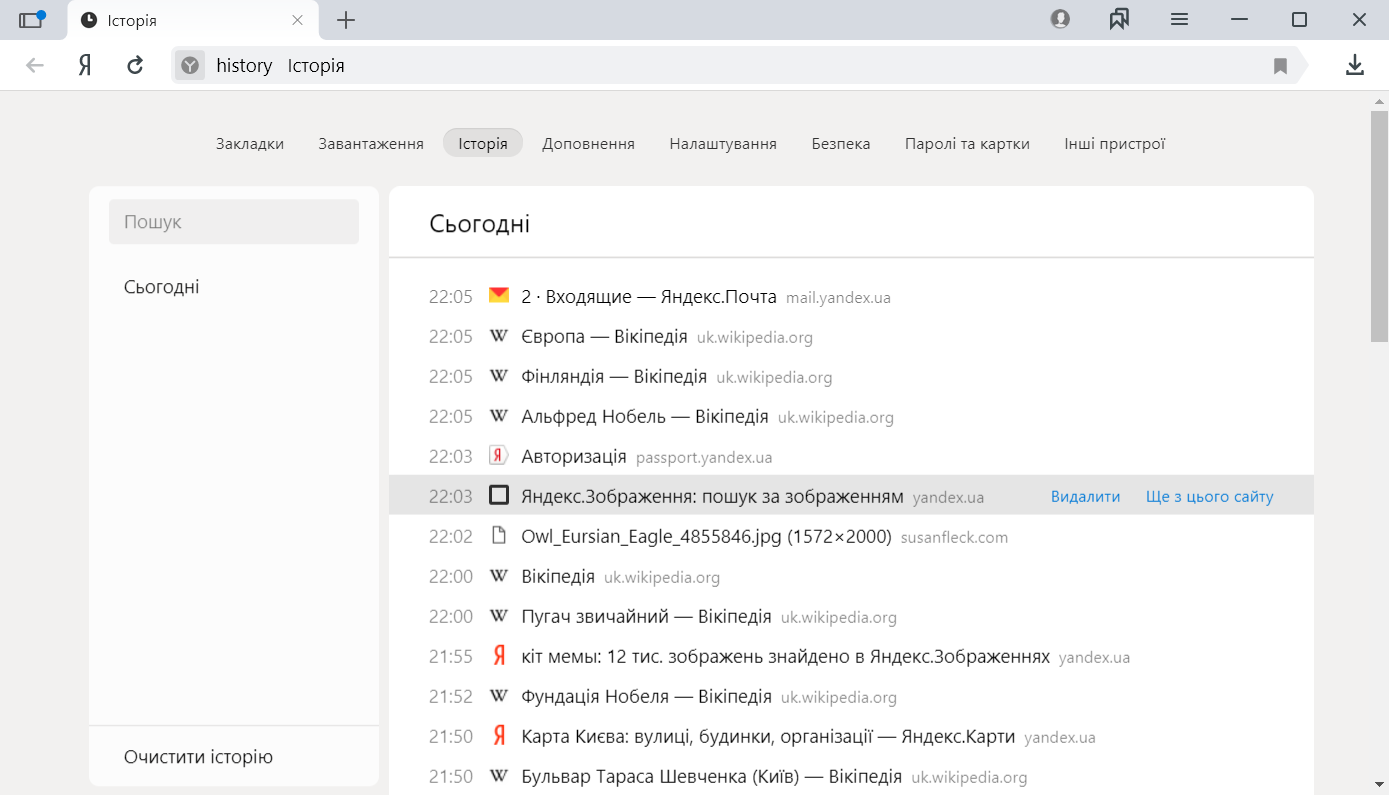Open the Входящие — Яндекс.Почта entry
Image resolution: width=1390 pixels, height=795 pixels.
[649, 297]
